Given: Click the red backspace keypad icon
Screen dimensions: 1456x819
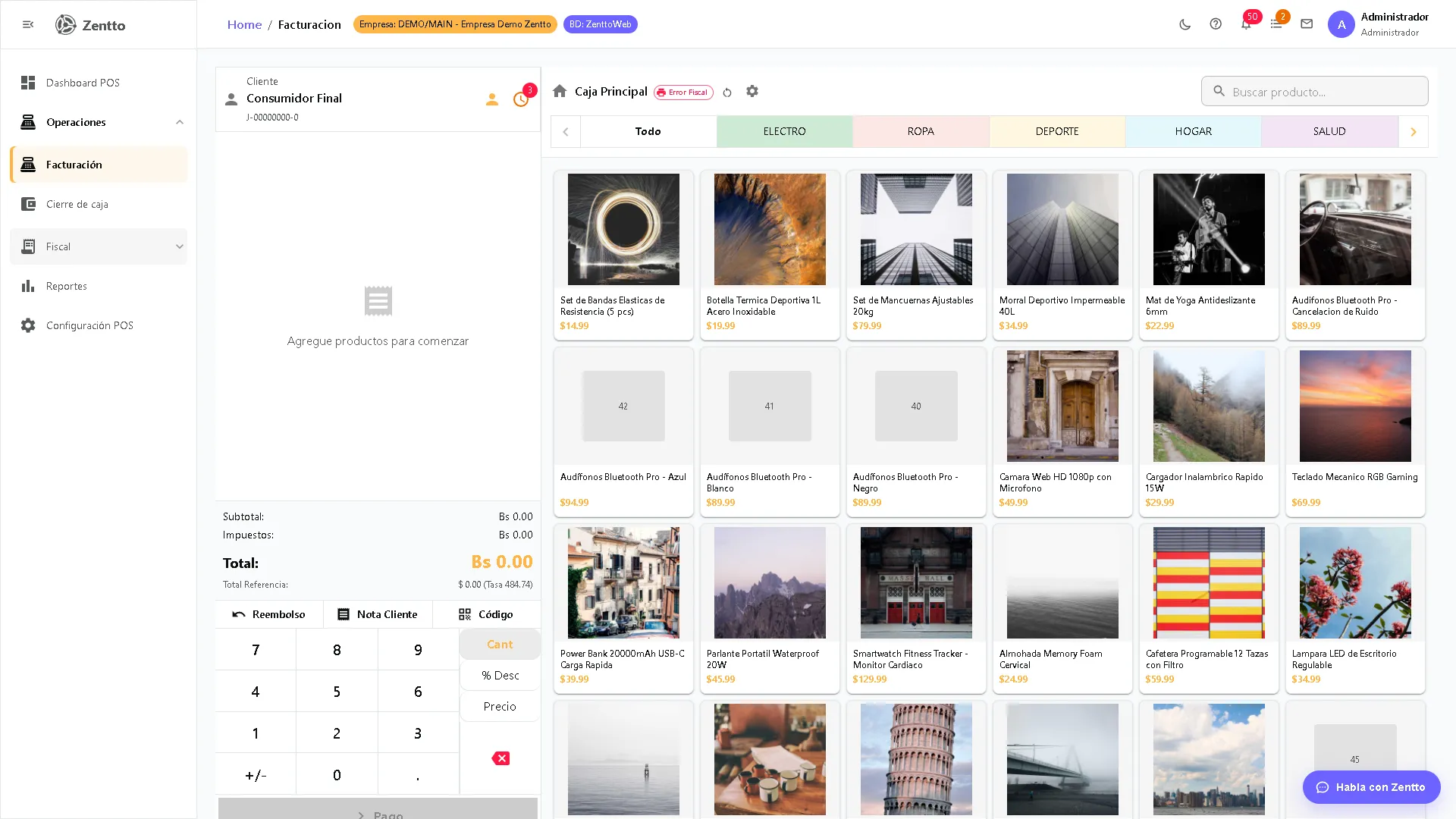Looking at the screenshot, I should tap(500, 758).
